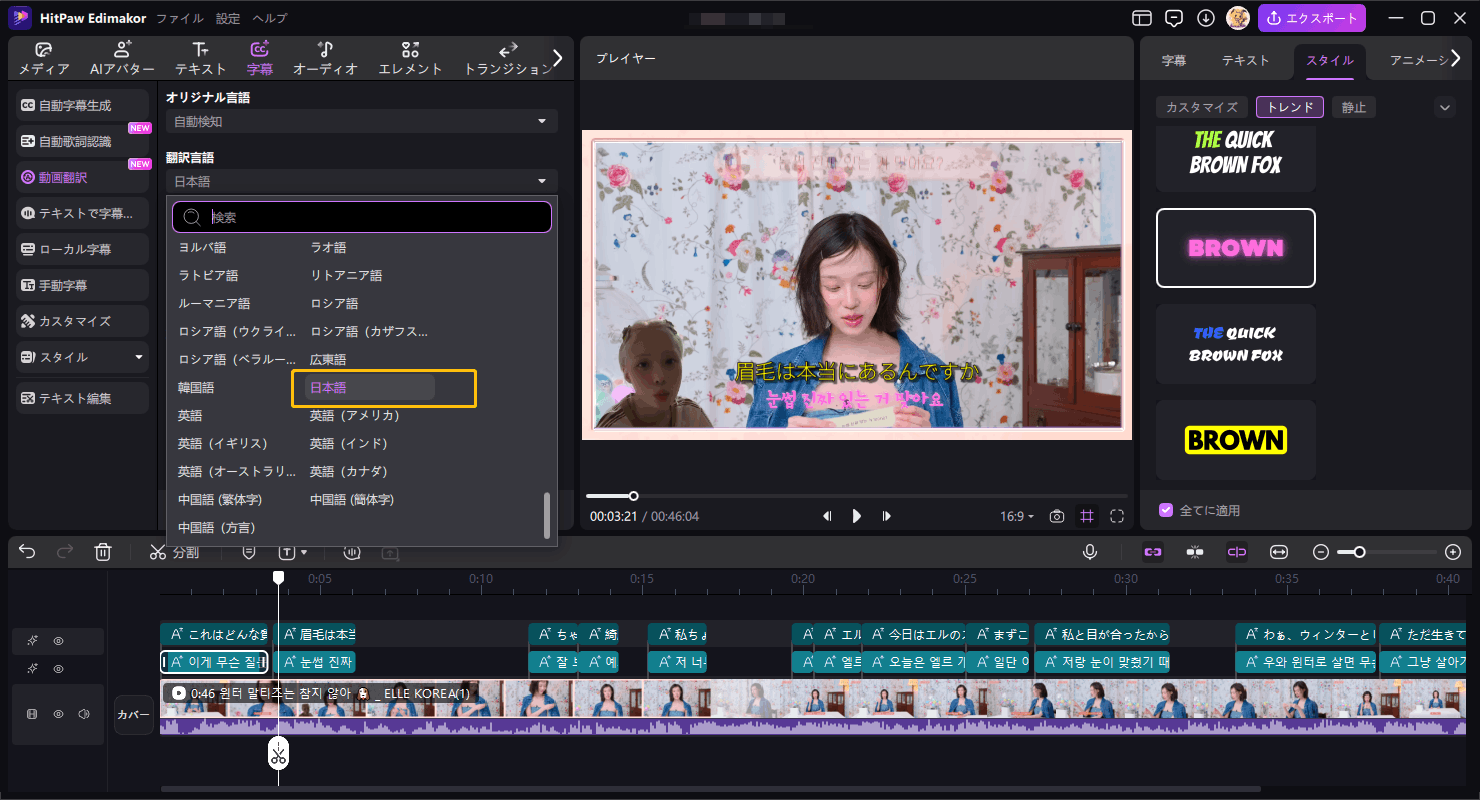Open the 自動字幕生成 (auto subtitle) tool
The image size is (1480, 800).
pyautogui.click(x=81, y=104)
